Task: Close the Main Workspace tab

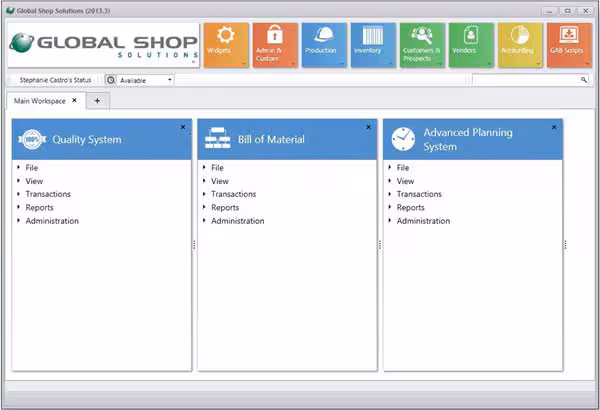Action: click(75, 100)
